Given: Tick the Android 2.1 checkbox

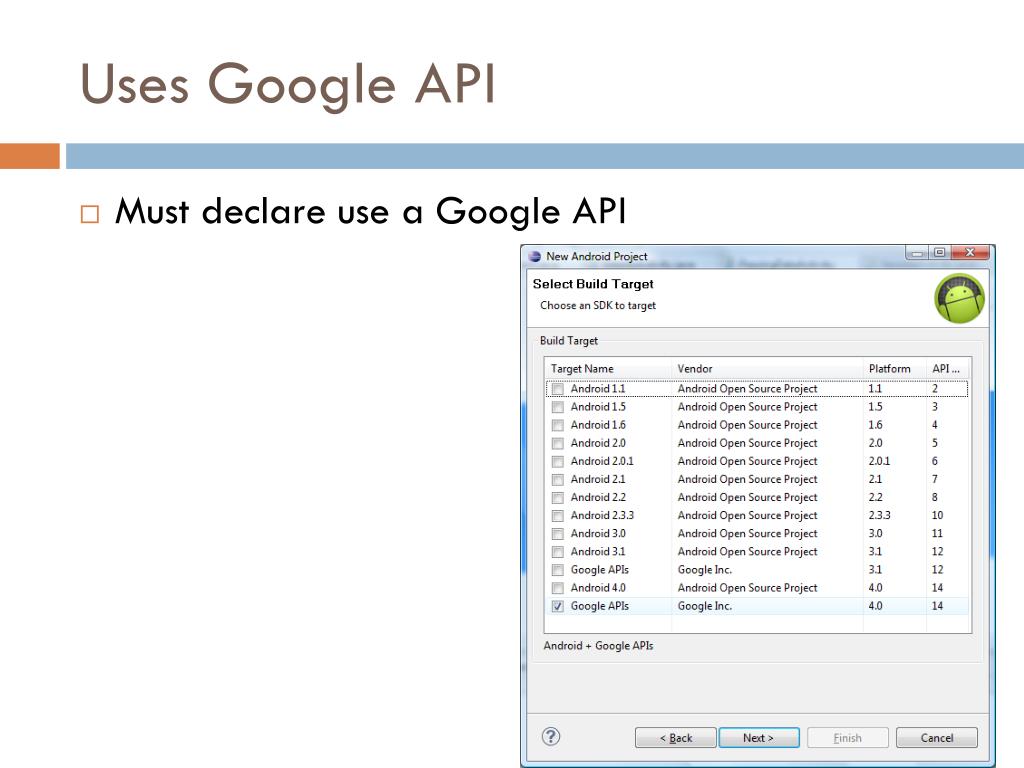Looking at the screenshot, I should coord(558,479).
